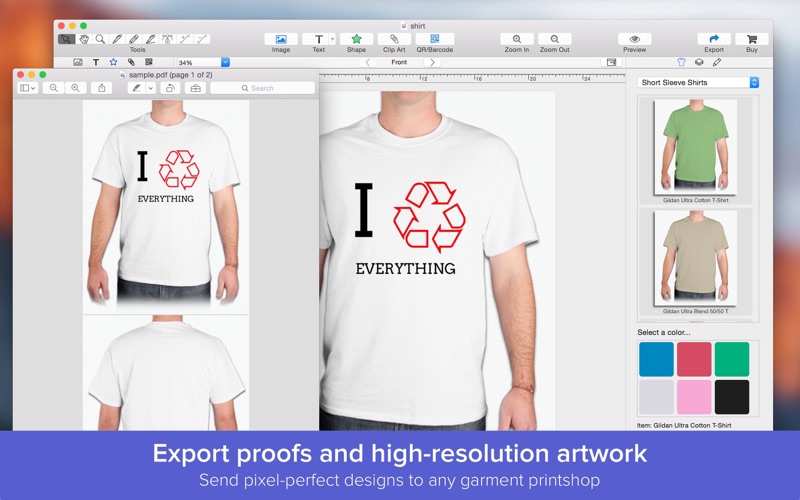Image resolution: width=800 pixels, height=500 pixels.
Task: Switch to the layers tab
Action: [x=699, y=62]
